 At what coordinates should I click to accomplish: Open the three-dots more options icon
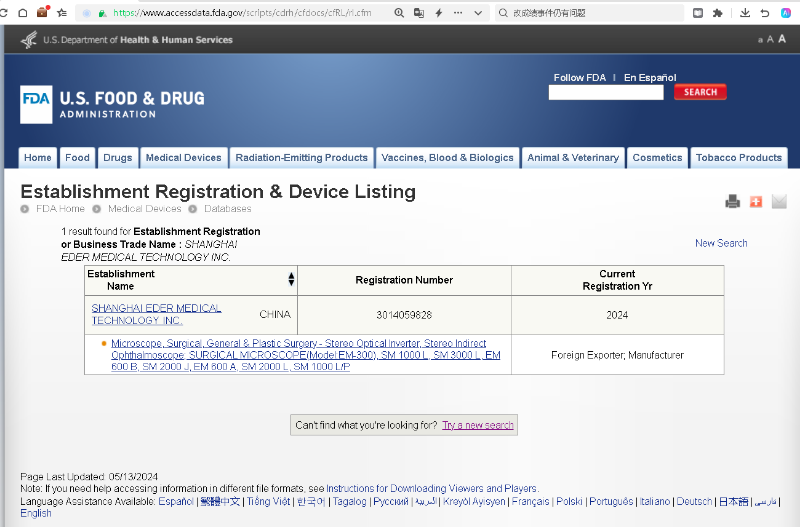click(x=458, y=13)
